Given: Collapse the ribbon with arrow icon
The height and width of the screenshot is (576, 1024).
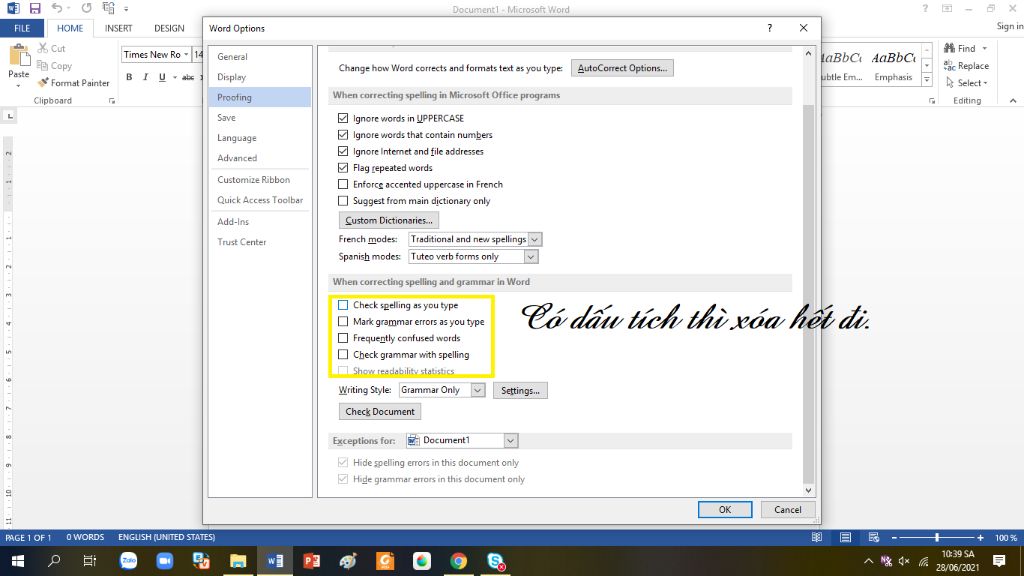Looking at the screenshot, I should [1013, 101].
